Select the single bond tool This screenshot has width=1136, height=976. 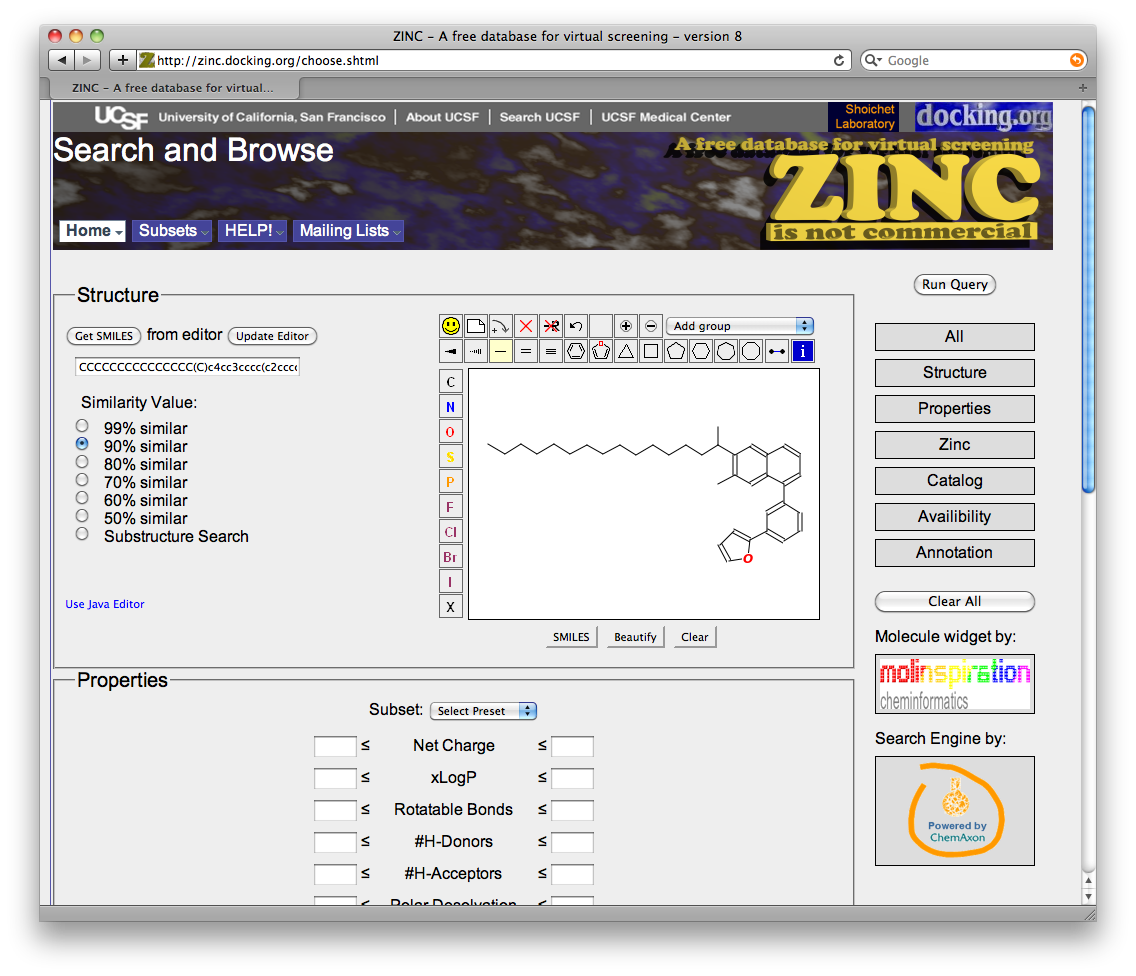pyautogui.click(x=501, y=351)
